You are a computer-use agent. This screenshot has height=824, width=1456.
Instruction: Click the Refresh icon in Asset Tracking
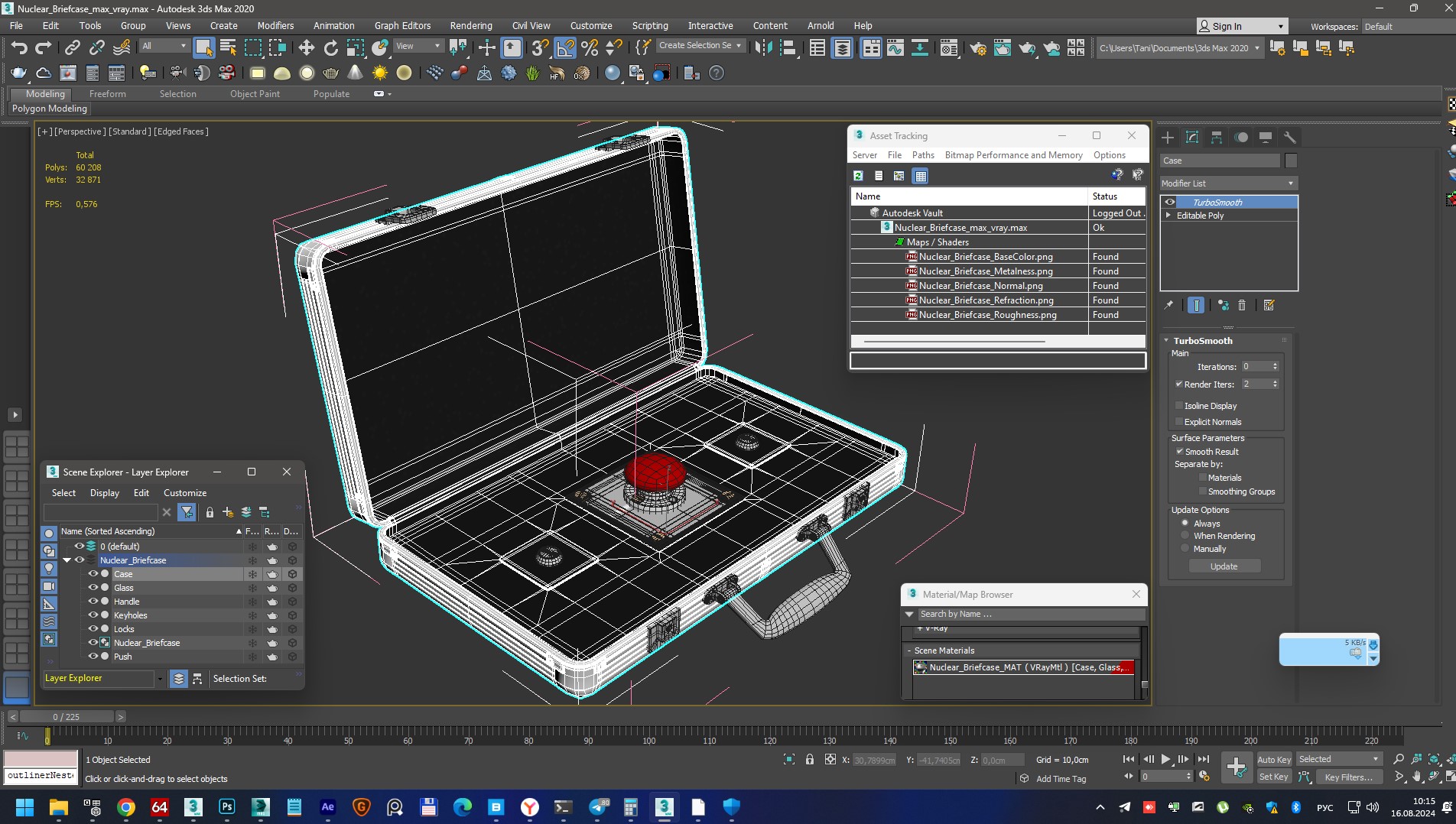click(858, 176)
